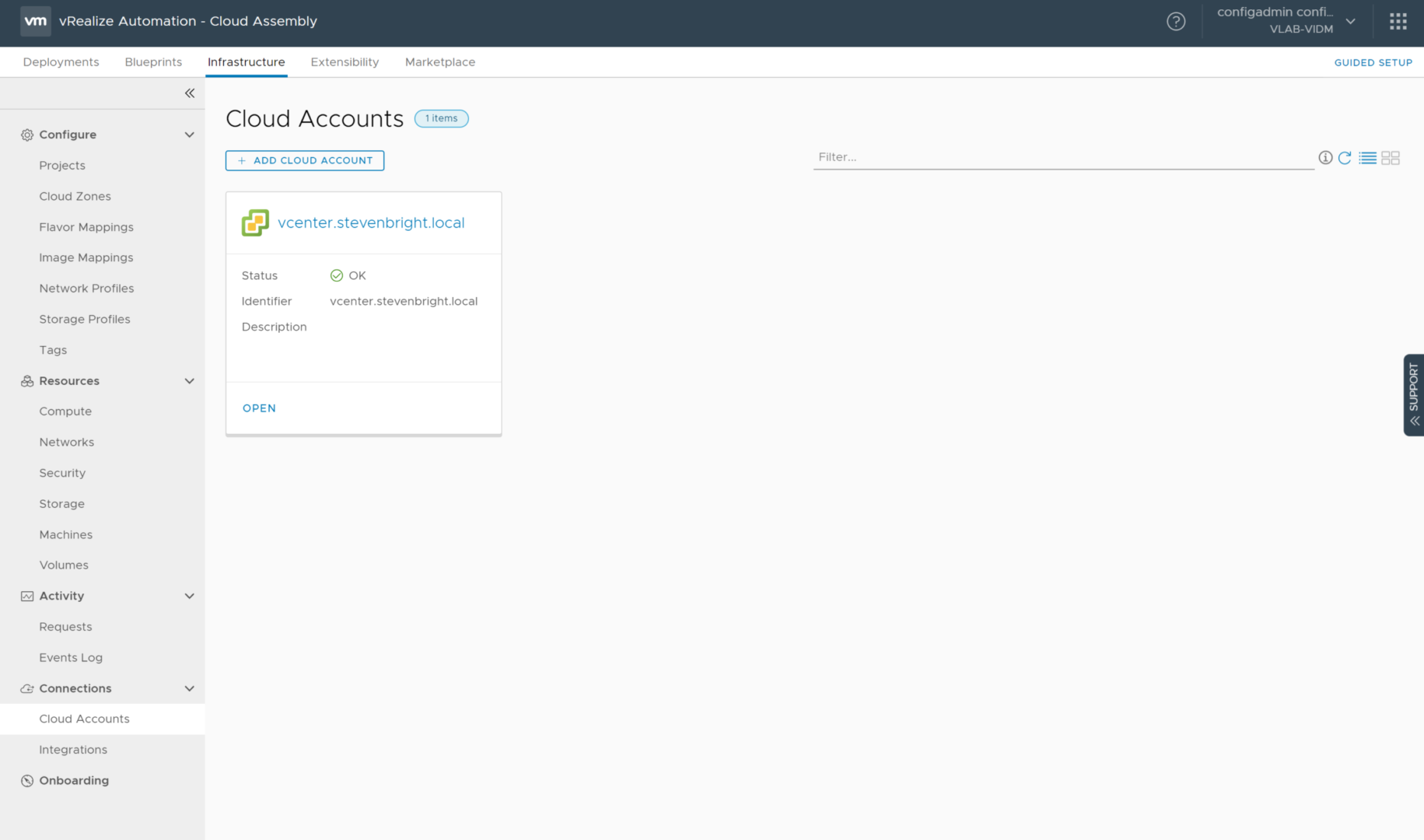Click the Filter input field
The height and width of the screenshot is (840, 1424).
coord(1062,157)
